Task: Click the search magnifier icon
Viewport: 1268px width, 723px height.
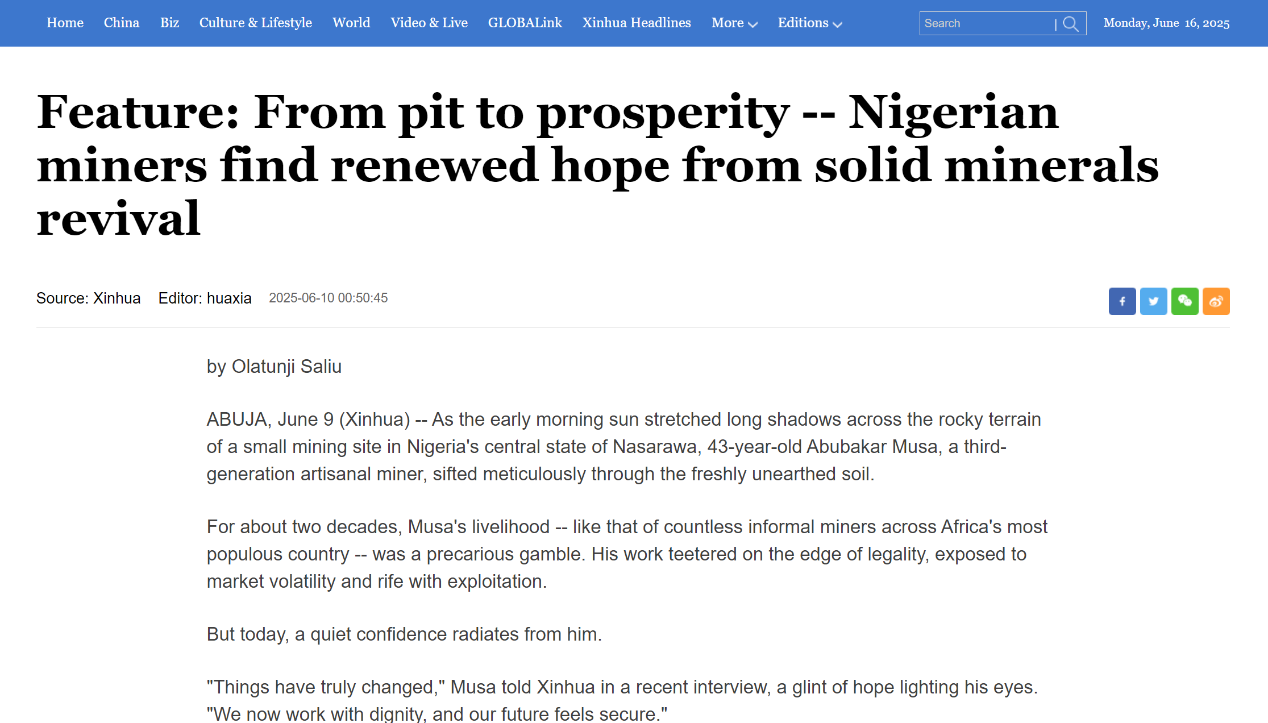Action: [1071, 23]
